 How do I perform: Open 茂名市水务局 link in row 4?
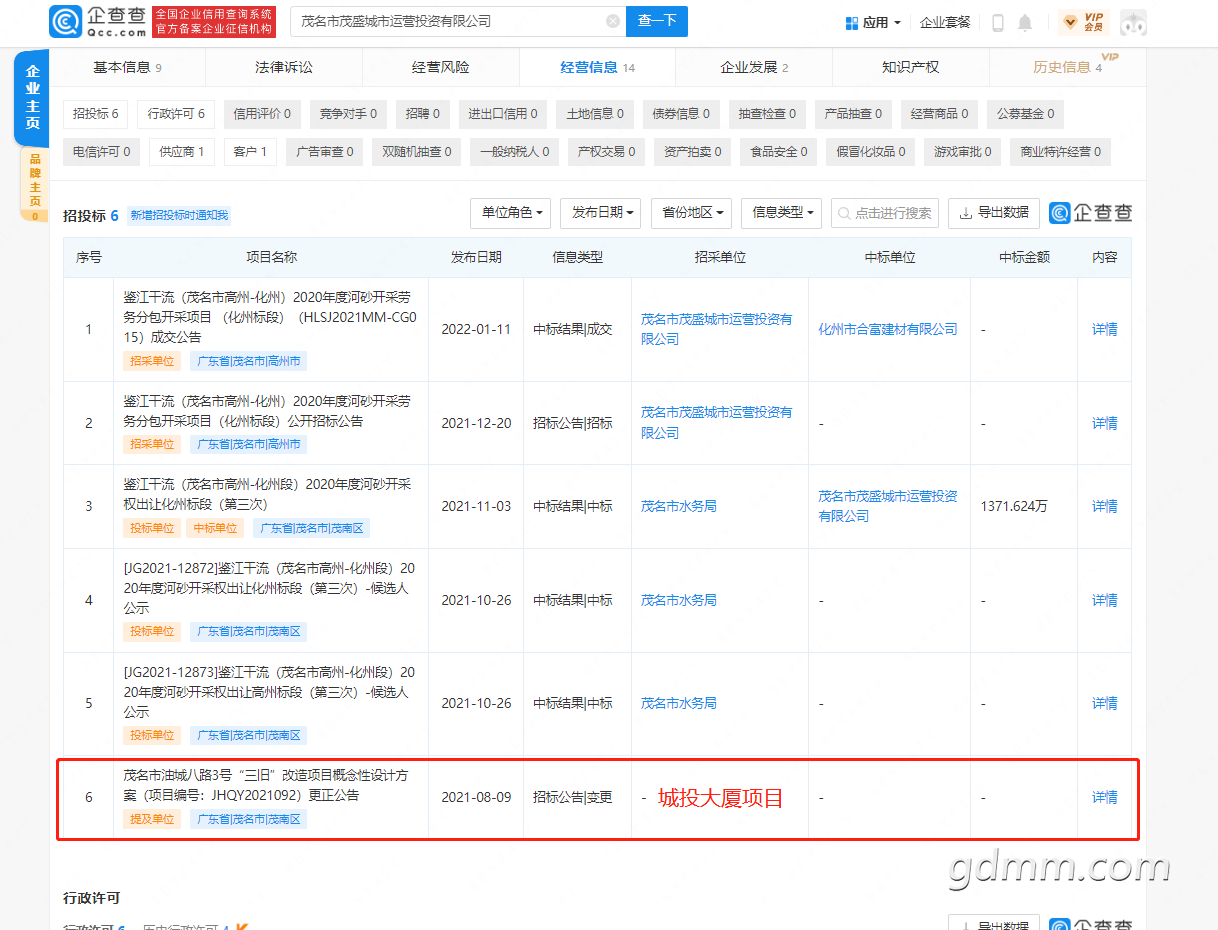coord(679,600)
